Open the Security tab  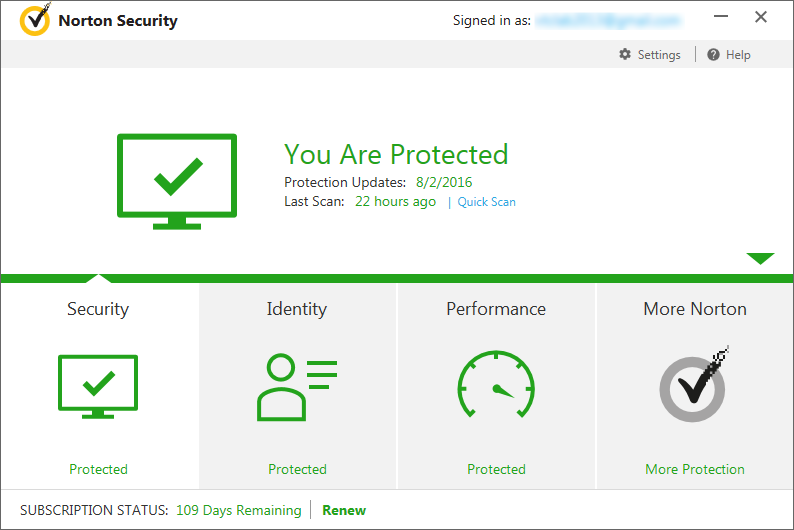coord(98,309)
